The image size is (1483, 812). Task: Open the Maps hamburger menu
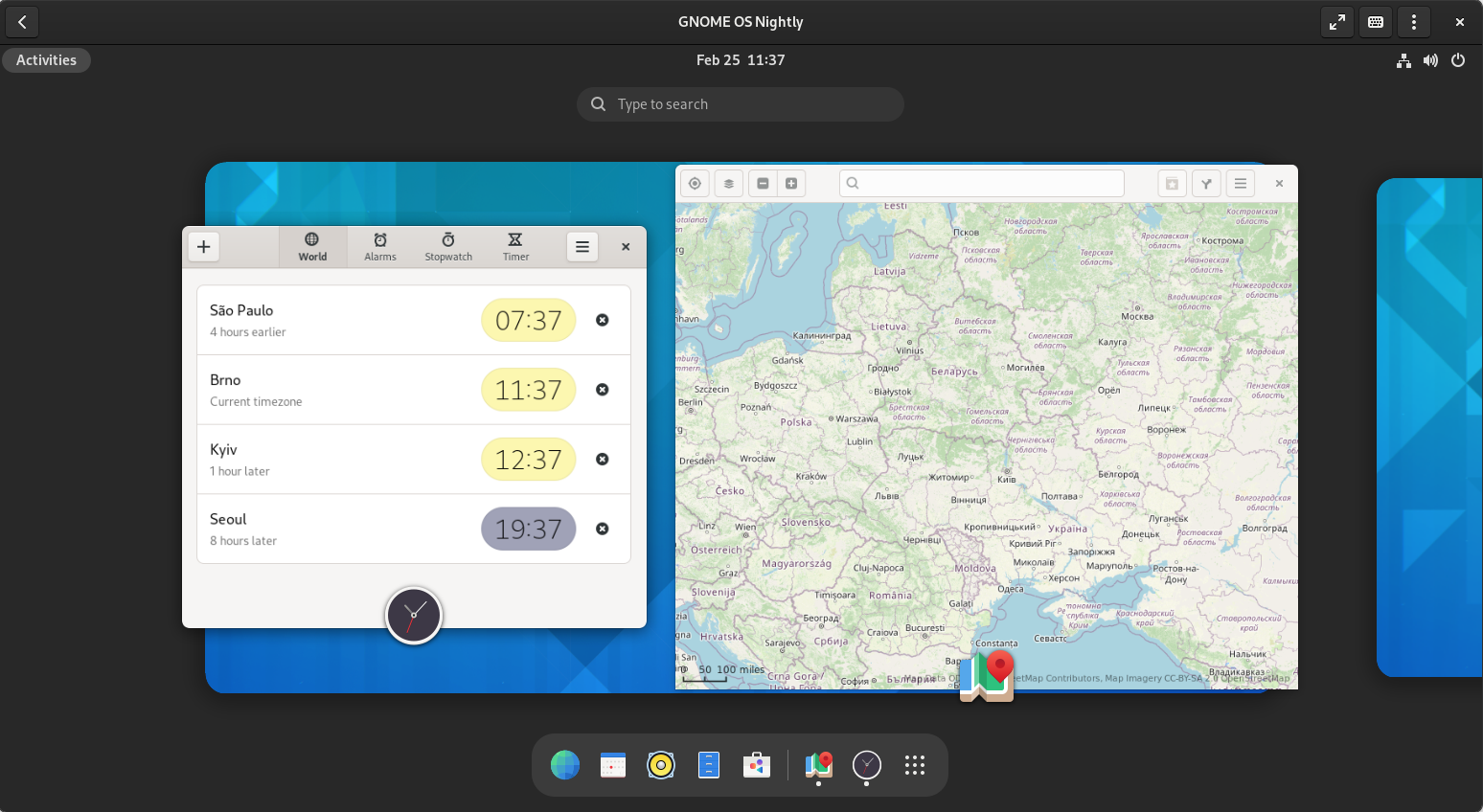point(1240,184)
